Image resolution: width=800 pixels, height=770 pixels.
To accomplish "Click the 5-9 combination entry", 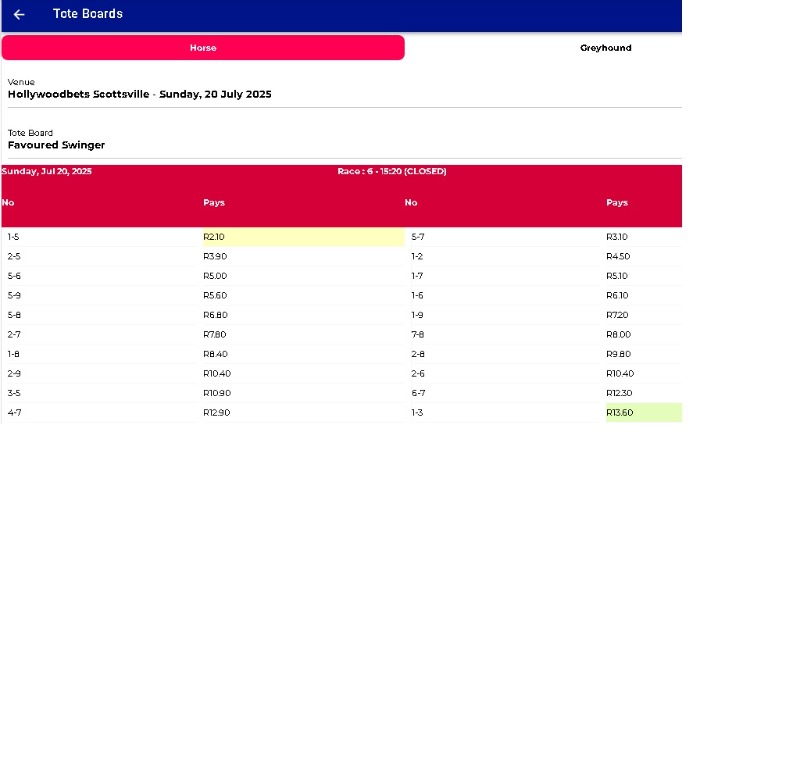I will pyautogui.click(x=14, y=295).
